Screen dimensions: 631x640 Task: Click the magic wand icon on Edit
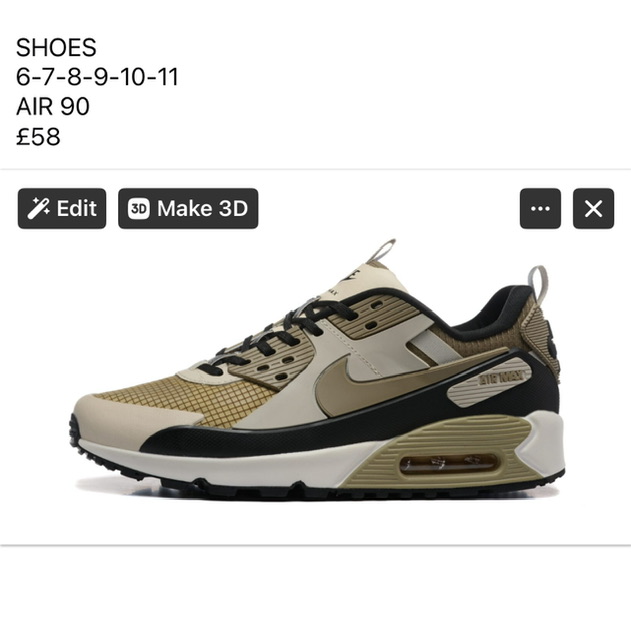point(39,209)
